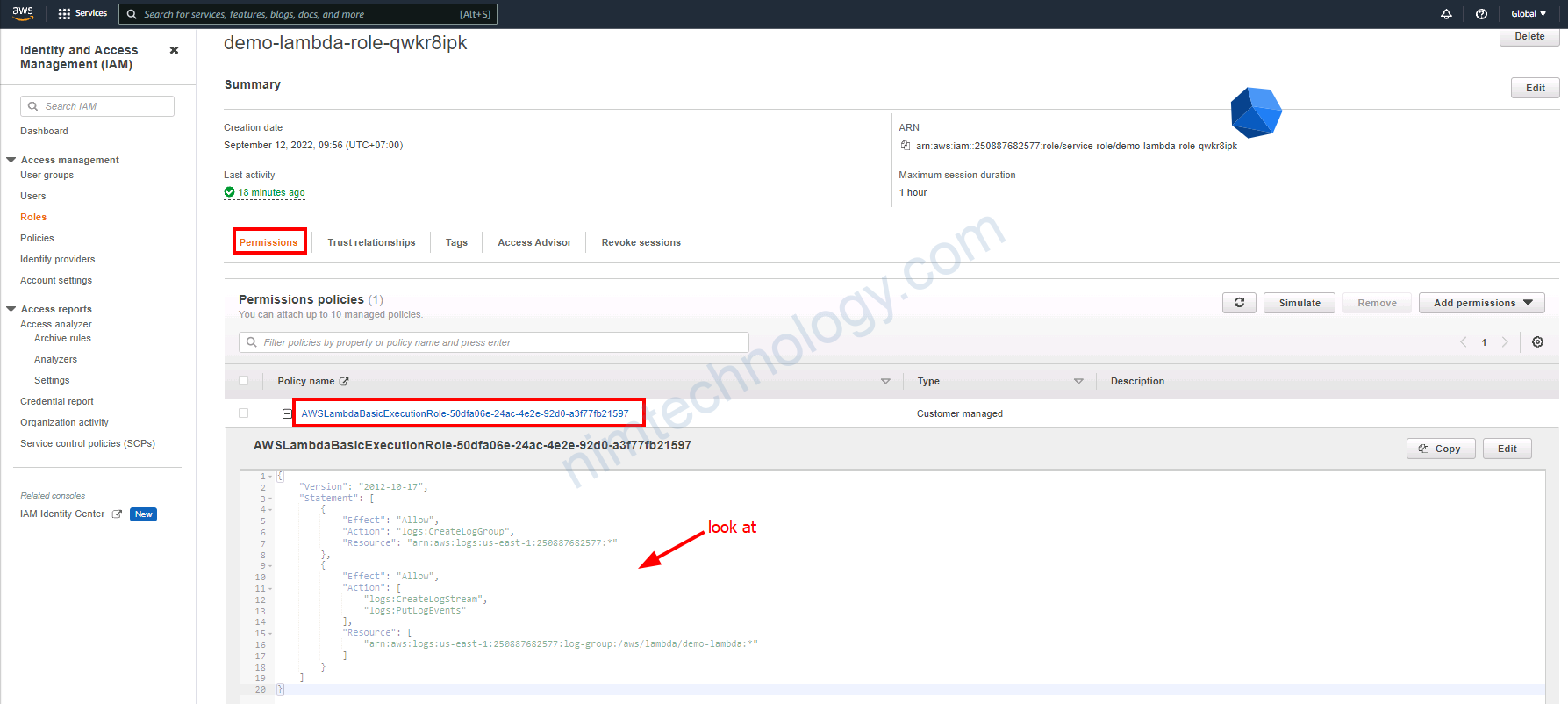
Task: Collapse the Access management section
Action: [x=11, y=160]
